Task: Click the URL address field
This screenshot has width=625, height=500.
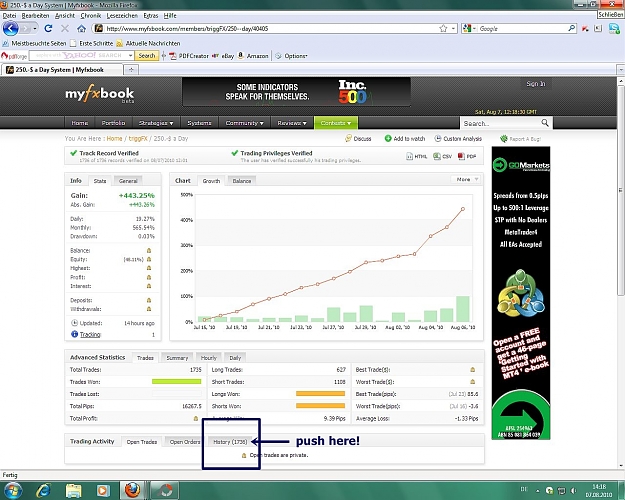Action: pos(271,29)
